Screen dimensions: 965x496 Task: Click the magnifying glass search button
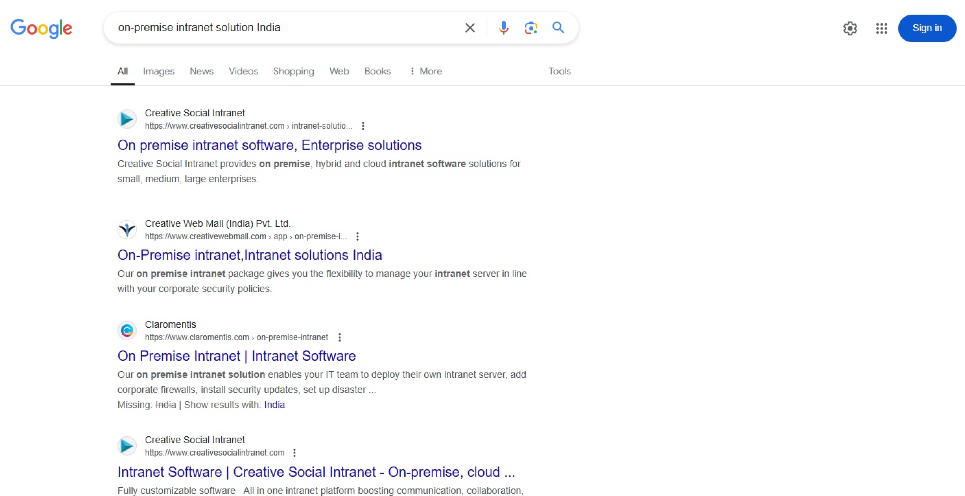(558, 28)
